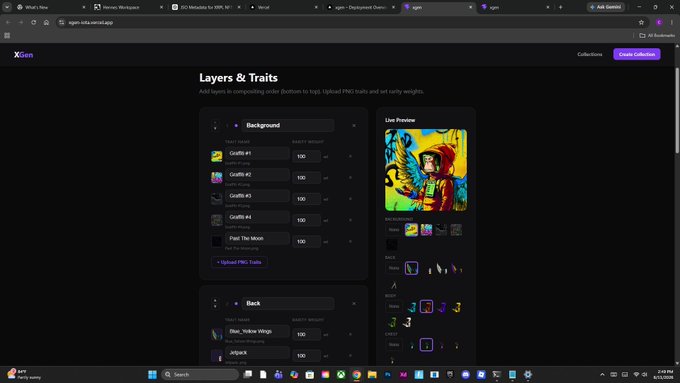Edit the Past The Moon trait name
This screenshot has height=383, width=680.
257,238
